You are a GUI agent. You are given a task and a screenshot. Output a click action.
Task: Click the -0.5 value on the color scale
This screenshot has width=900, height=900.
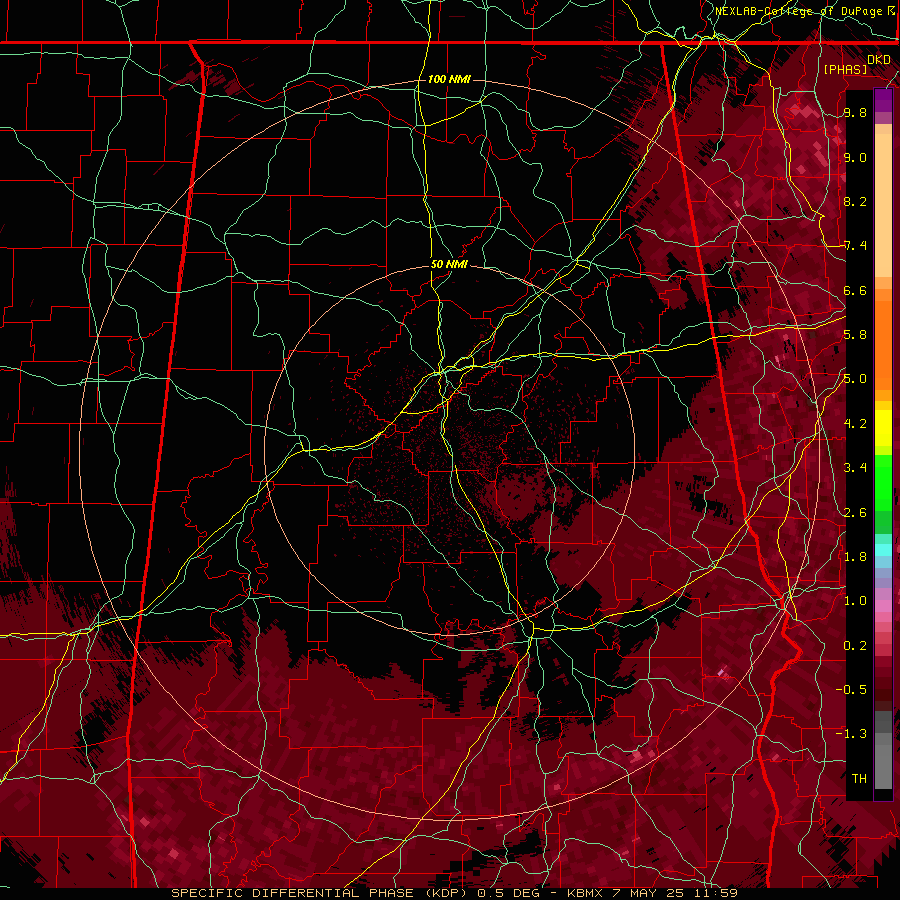[x=851, y=689]
